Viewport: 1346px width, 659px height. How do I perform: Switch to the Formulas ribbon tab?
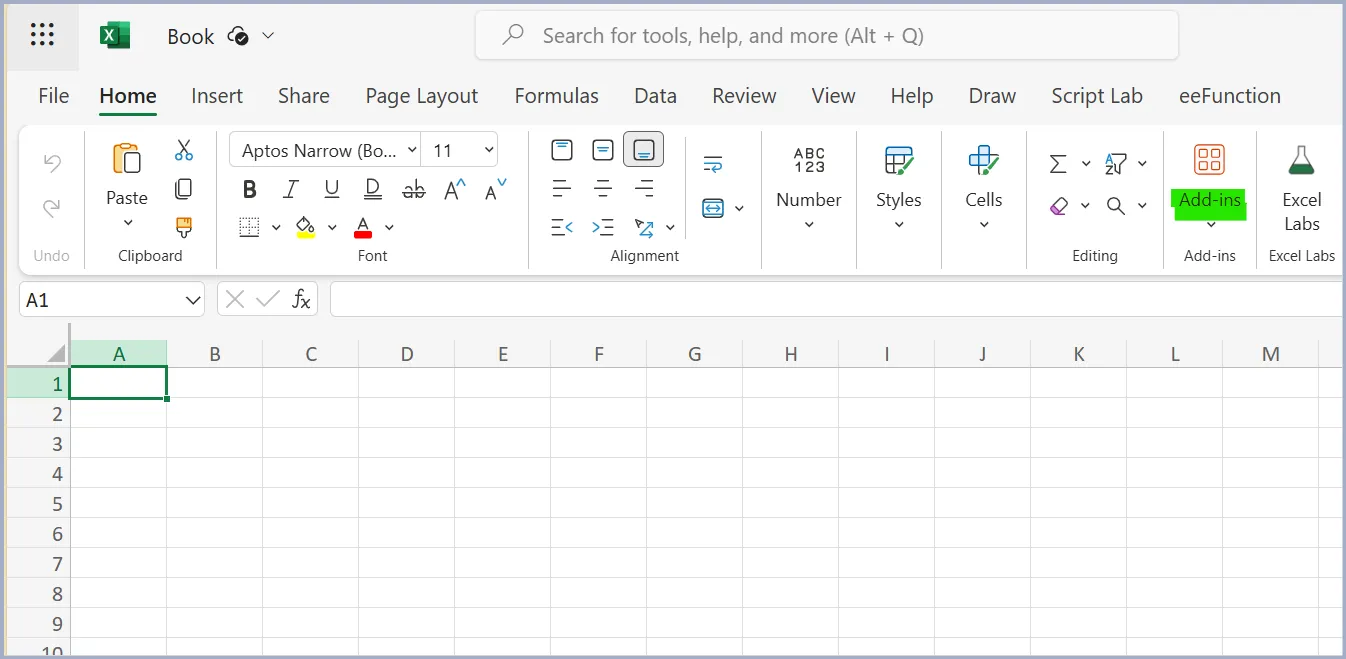556,96
